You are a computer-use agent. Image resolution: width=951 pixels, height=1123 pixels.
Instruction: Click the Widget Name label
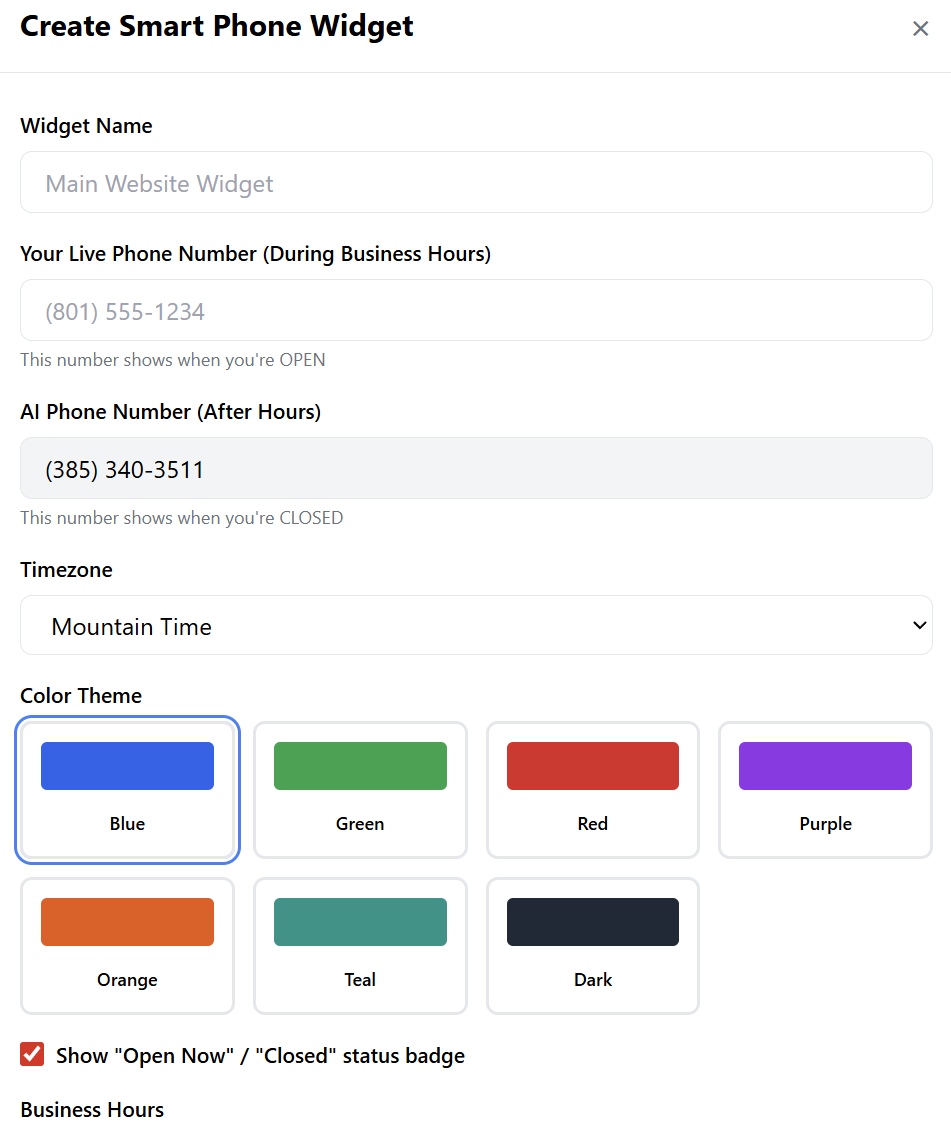tap(86, 126)
